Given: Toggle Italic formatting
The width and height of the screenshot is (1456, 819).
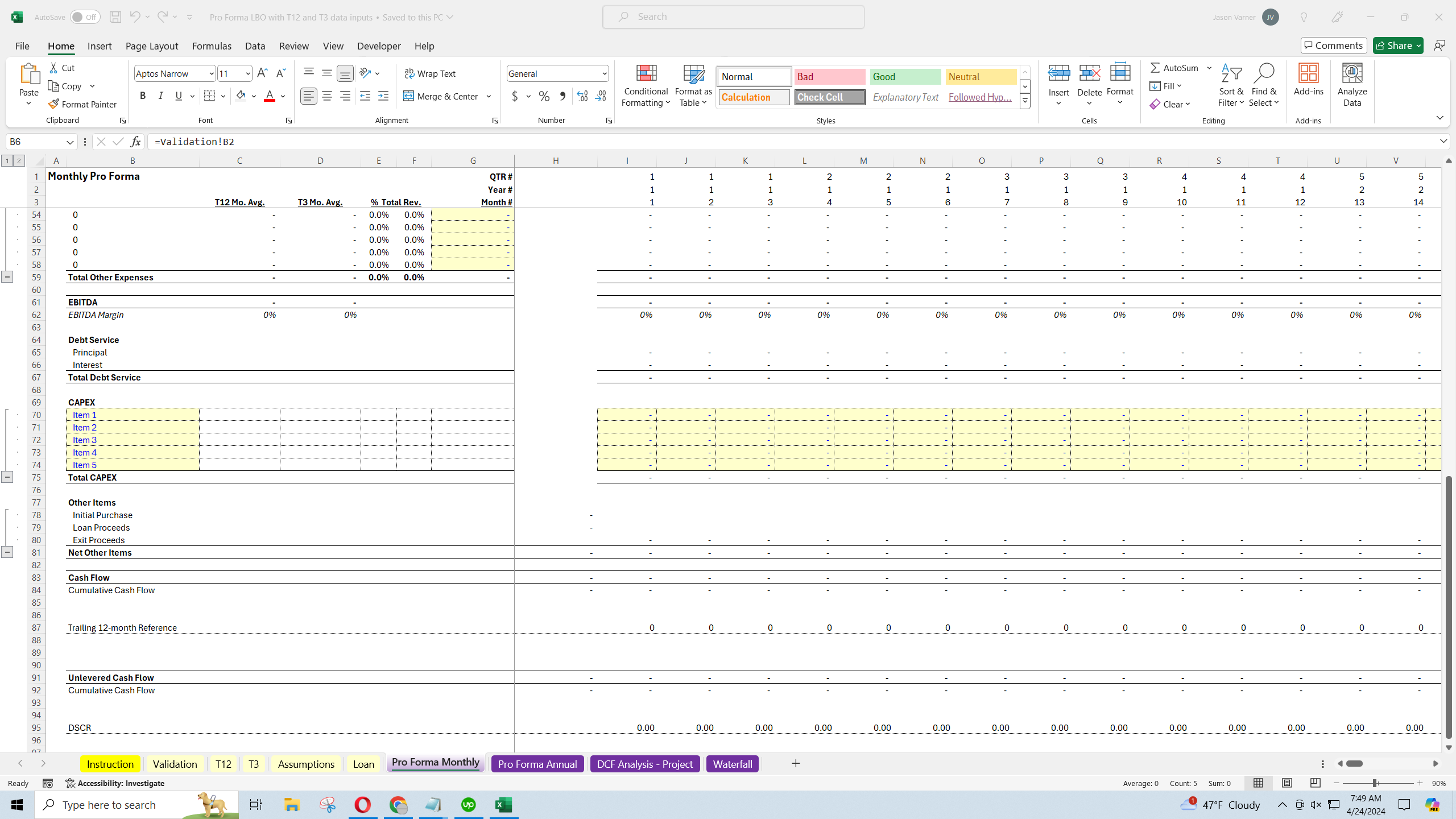Looking at the screenshot, I should tap(160, 96).
